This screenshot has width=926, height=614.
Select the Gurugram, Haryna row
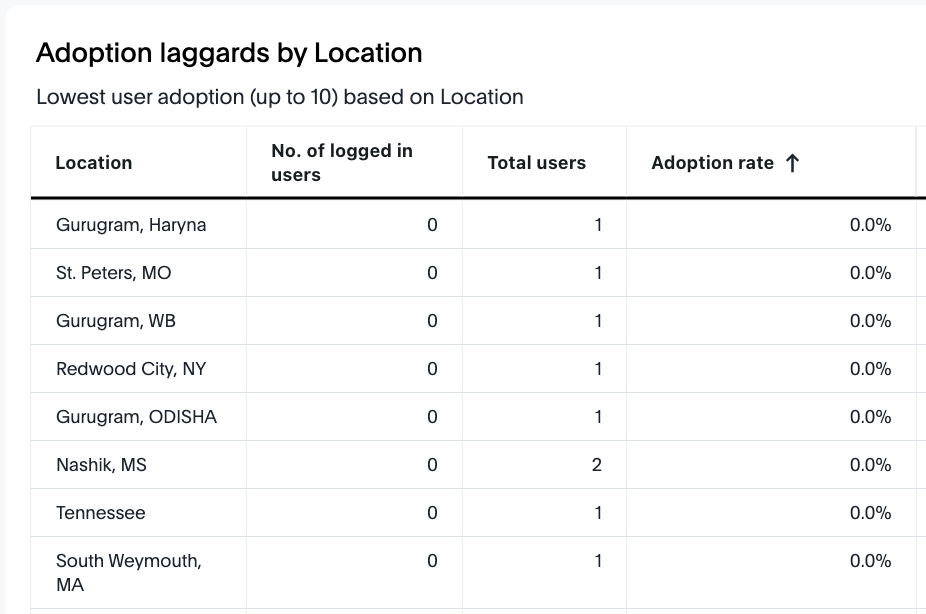(x=131, y=225)
